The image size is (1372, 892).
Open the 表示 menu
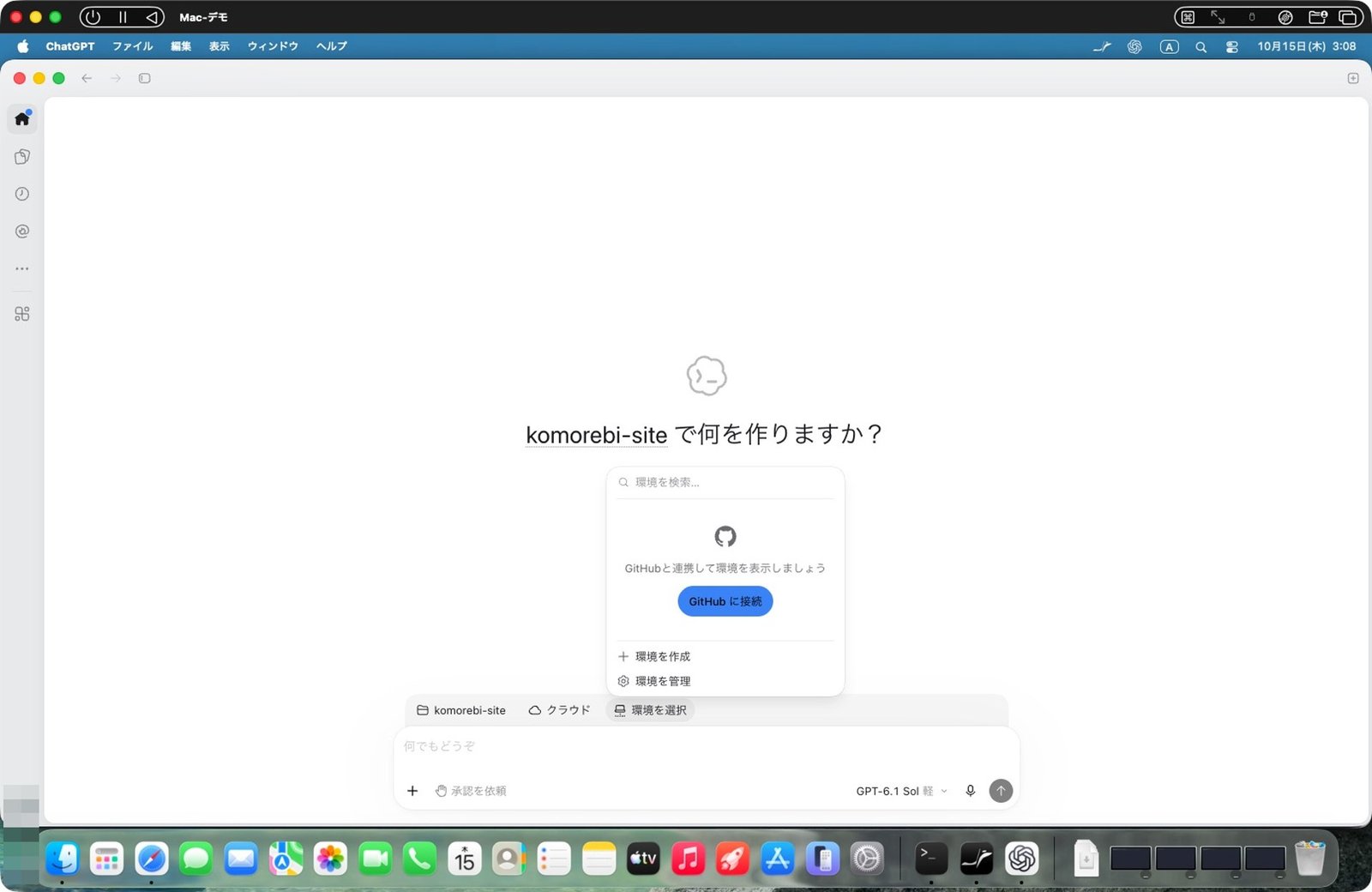tap(220, 46)
